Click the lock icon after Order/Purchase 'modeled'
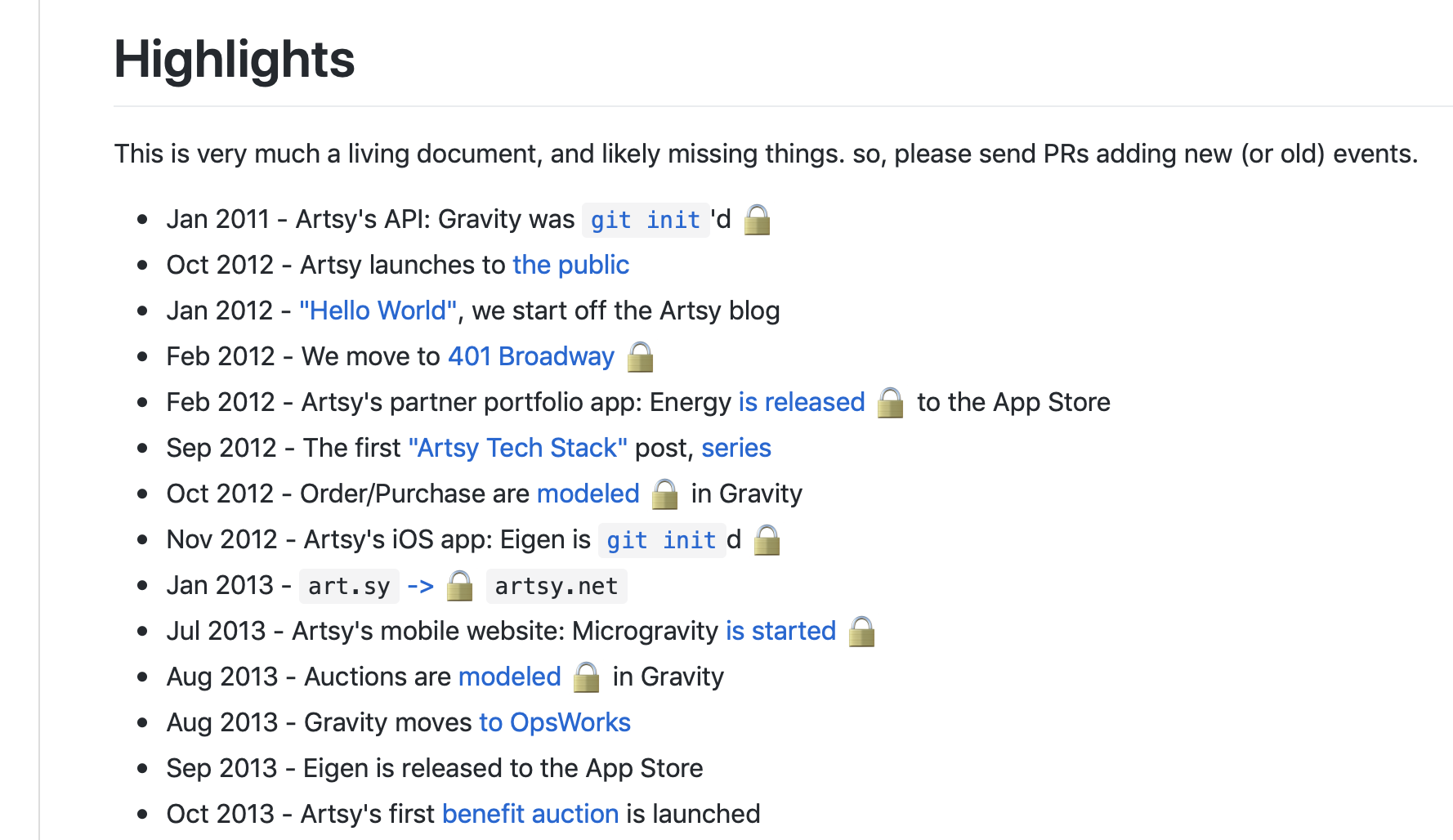Image resolution: width=1453 pixels, height=840 pixels. [665, 494]
